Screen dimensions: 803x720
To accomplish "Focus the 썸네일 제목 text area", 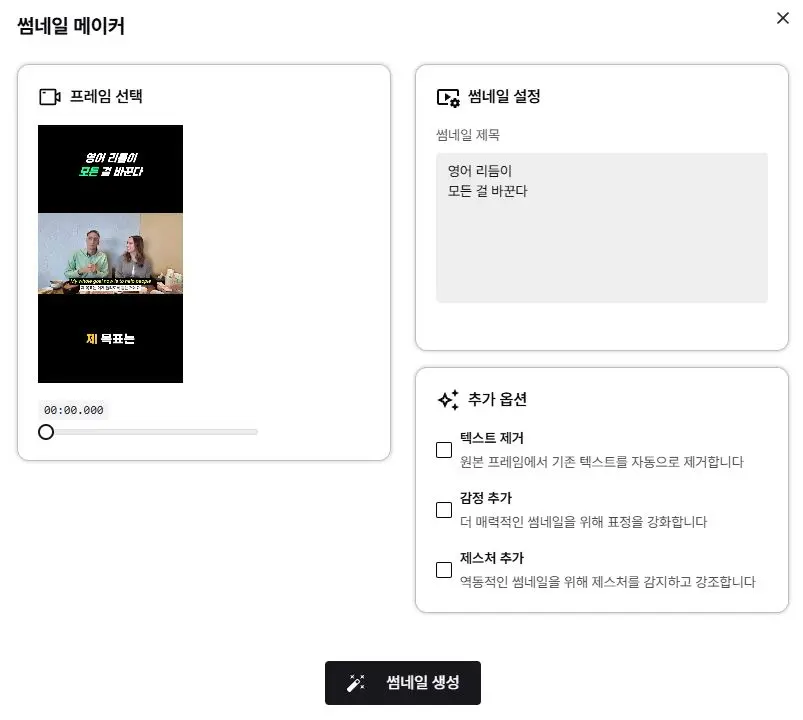I will point(602,227).
